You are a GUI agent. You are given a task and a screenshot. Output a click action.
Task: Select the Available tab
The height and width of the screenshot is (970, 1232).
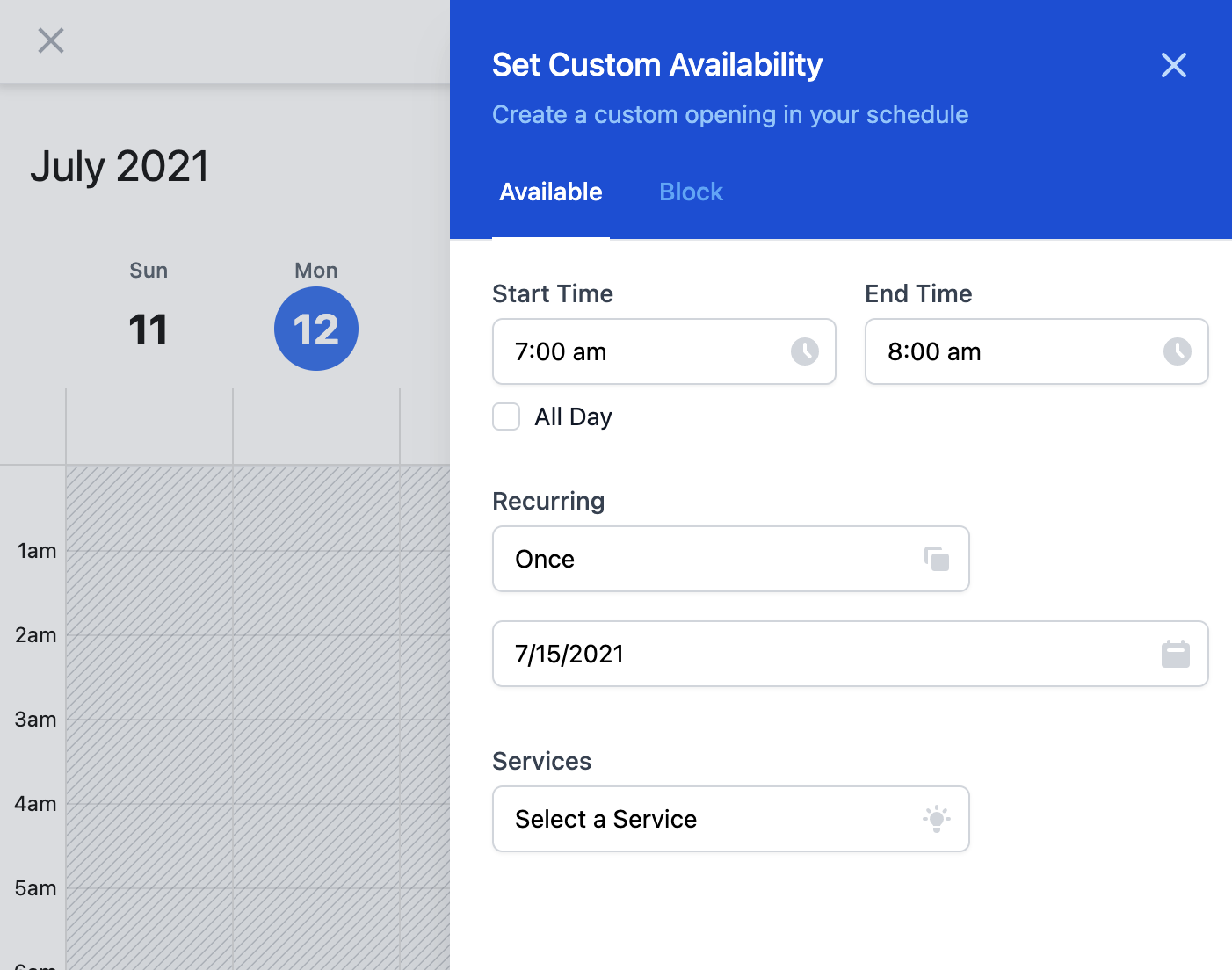click(x=551, y=192)
